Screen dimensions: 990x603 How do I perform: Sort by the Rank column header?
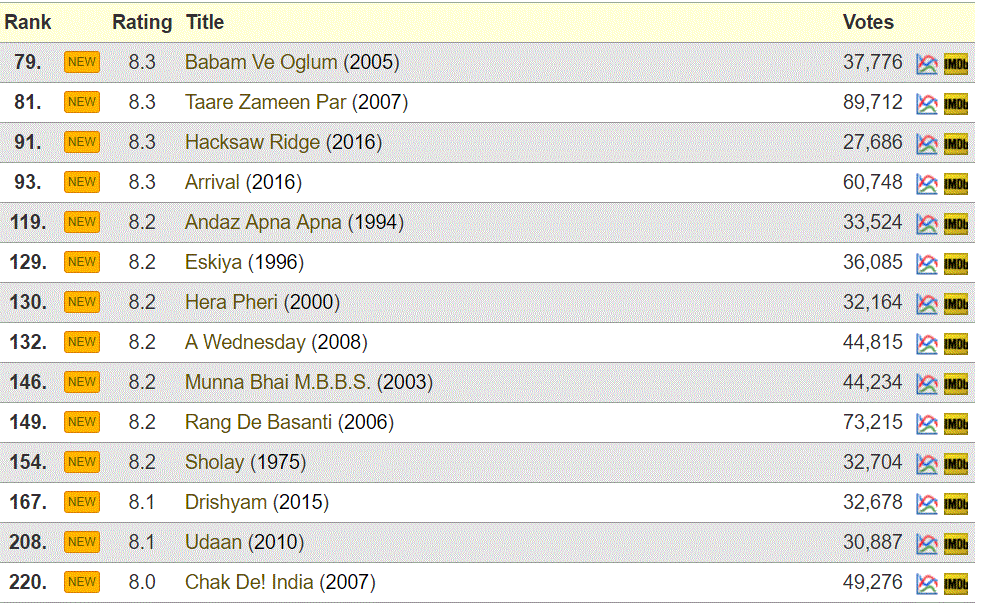[x=28, y=22]
